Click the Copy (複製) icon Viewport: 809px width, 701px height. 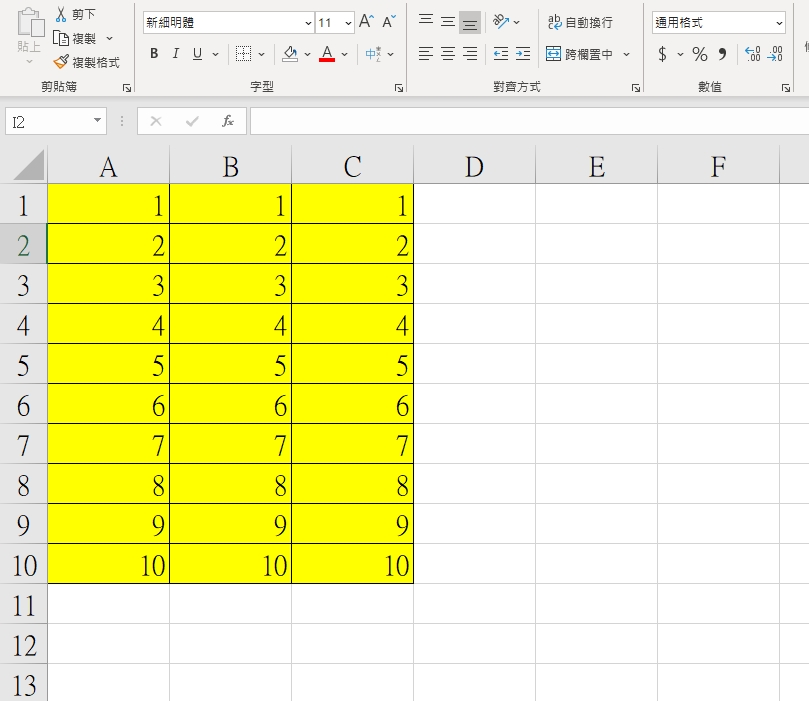click(61, 39)
